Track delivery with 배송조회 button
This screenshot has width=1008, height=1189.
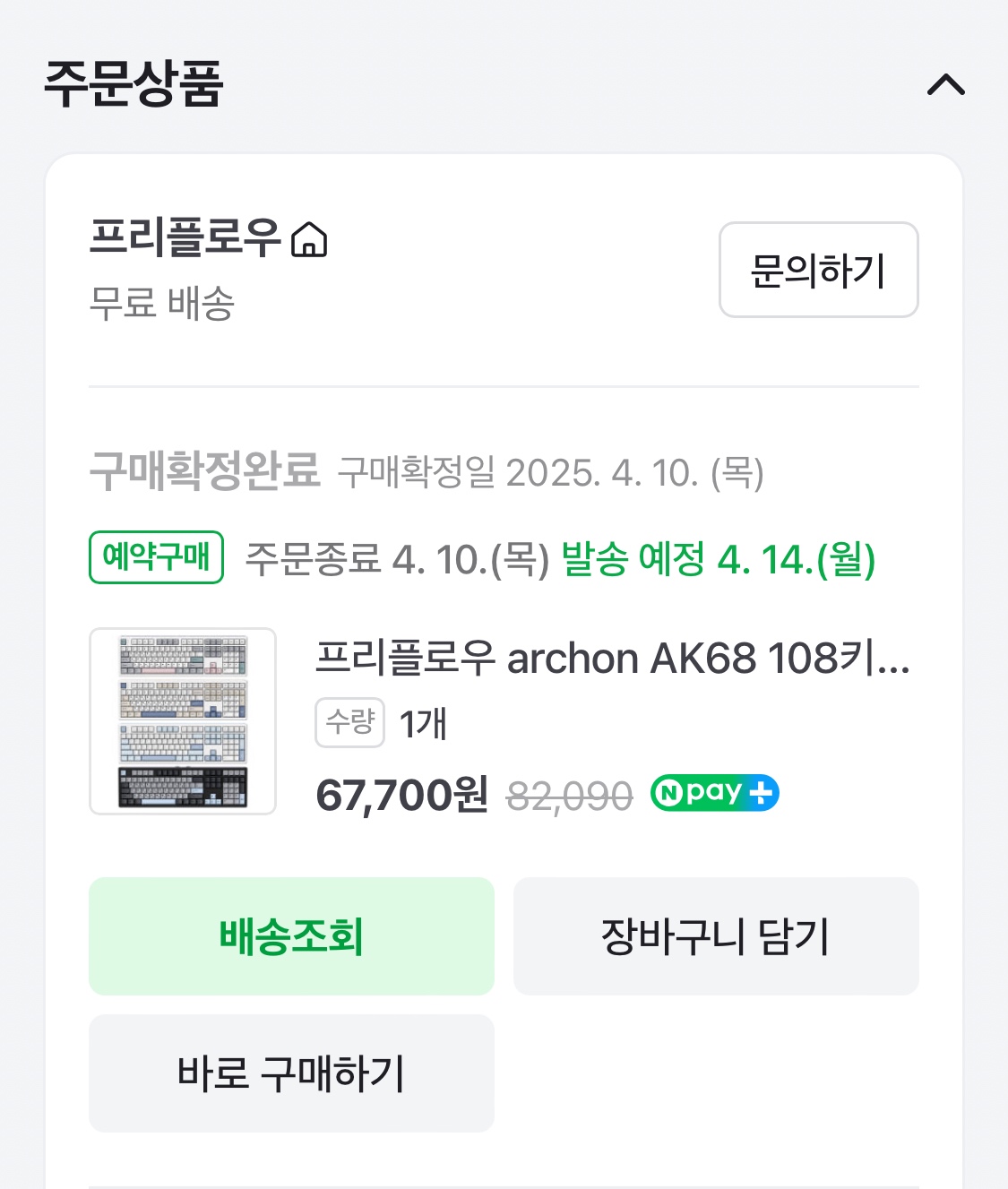[x=291, y=936]
